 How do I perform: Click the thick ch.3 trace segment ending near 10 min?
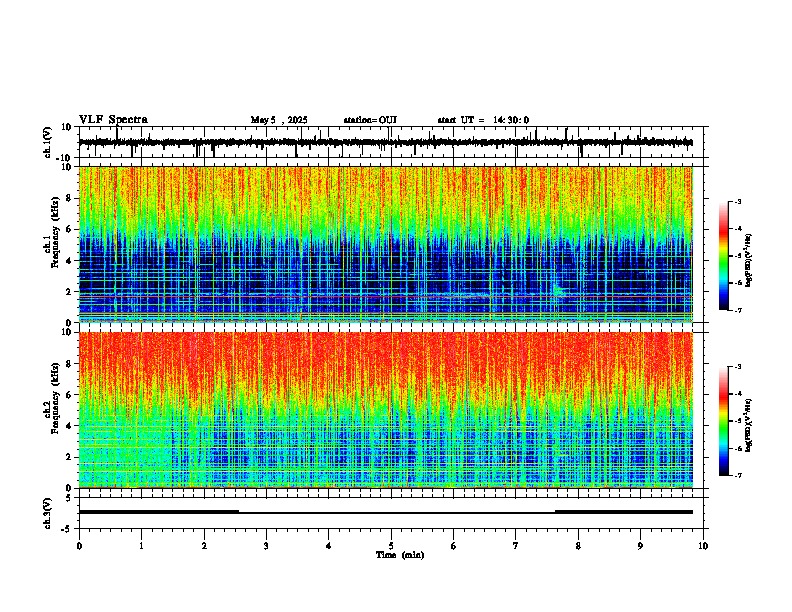tap(624, 512)
